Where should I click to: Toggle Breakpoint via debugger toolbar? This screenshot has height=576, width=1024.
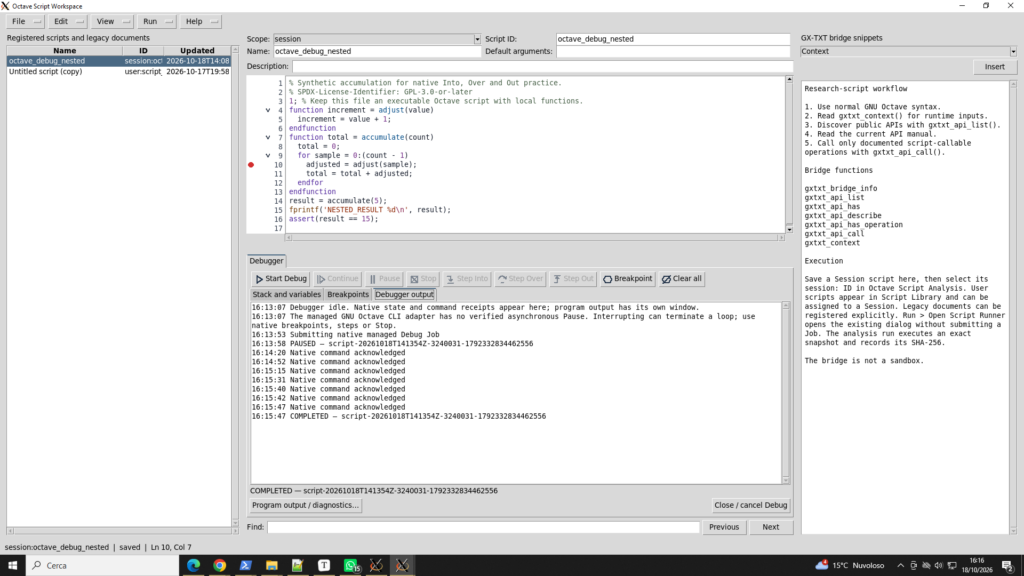coord(628,278)
